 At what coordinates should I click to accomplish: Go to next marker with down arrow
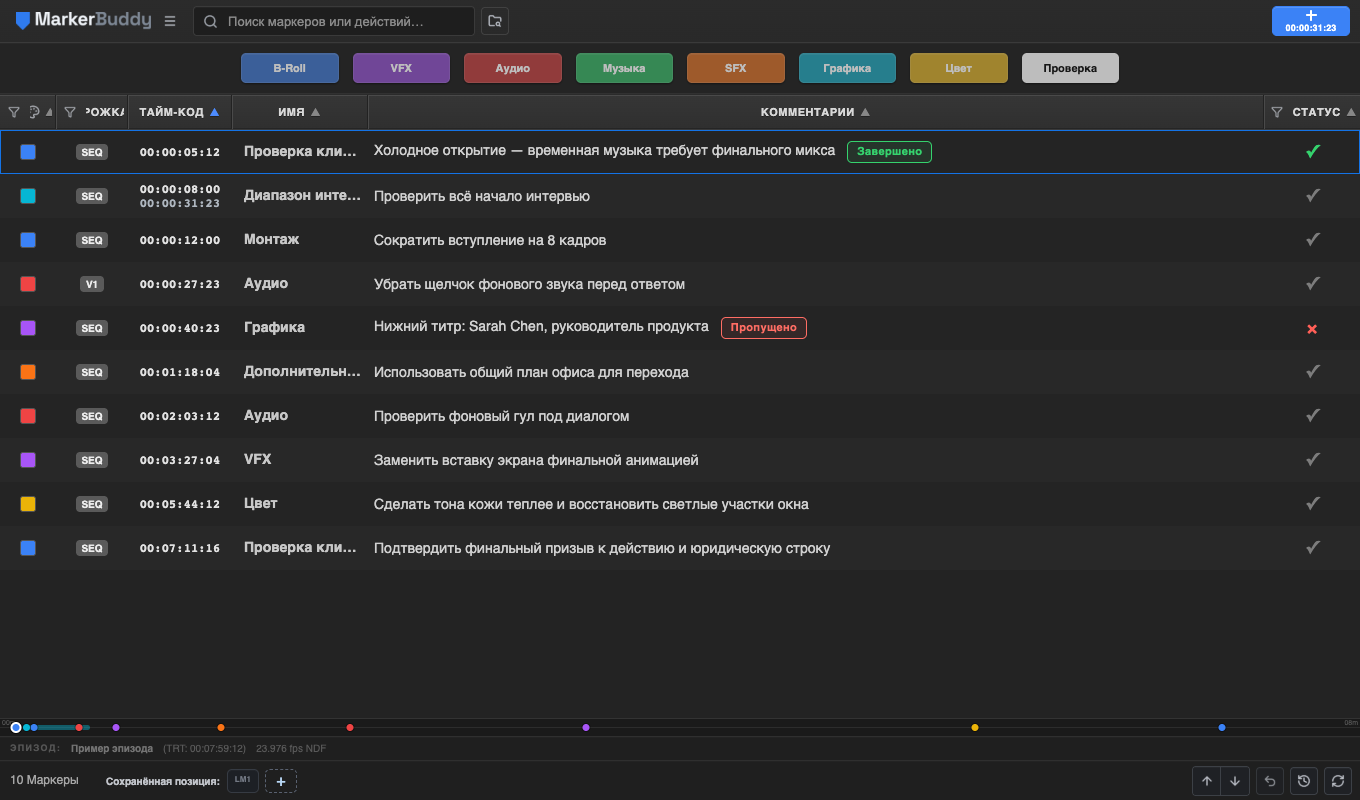click(1235, 781)
